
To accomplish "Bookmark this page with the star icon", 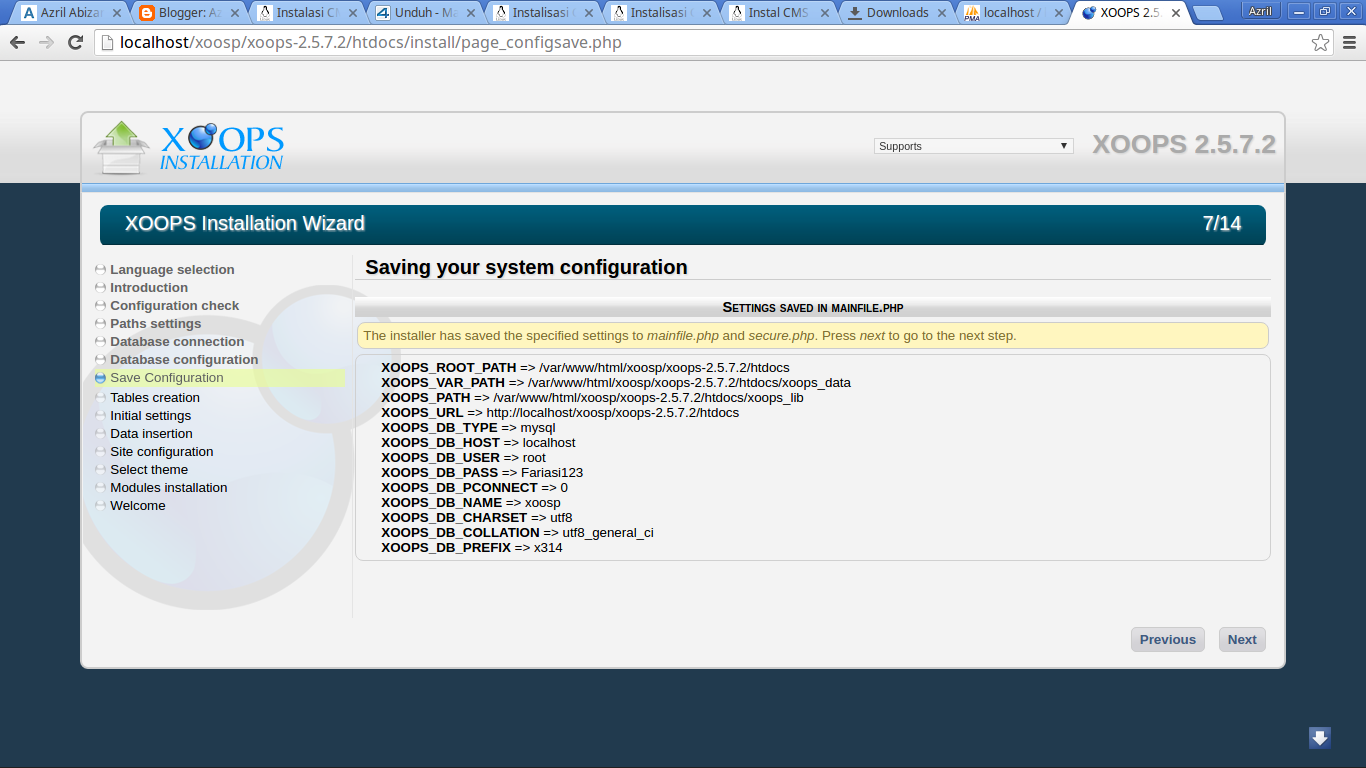I will [1321, 43].
